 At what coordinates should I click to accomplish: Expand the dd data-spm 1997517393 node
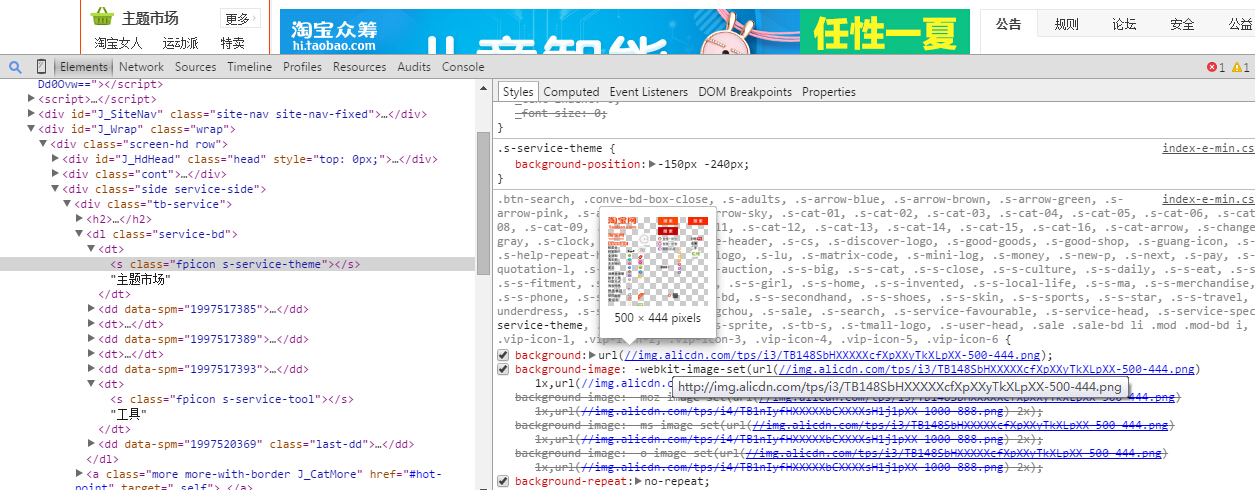click(x=91, y=369)
